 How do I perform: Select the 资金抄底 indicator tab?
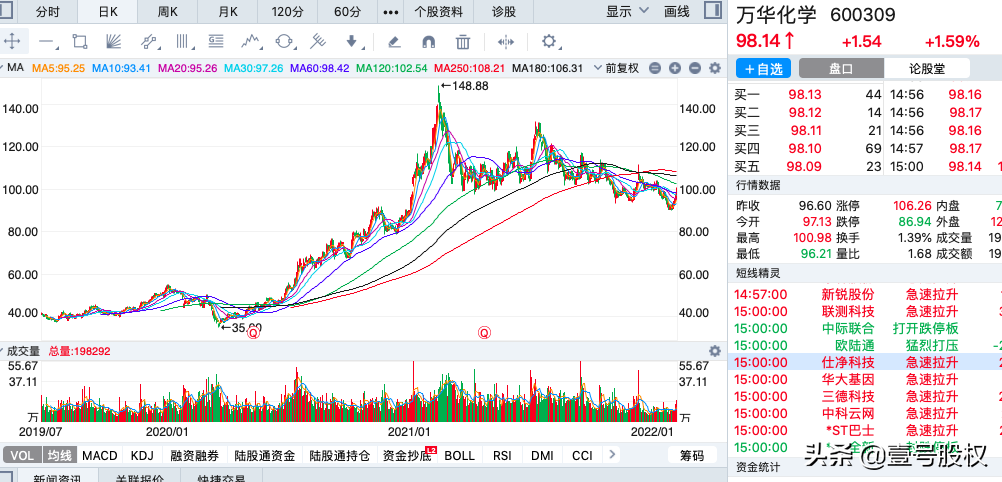tap(409, 455)
